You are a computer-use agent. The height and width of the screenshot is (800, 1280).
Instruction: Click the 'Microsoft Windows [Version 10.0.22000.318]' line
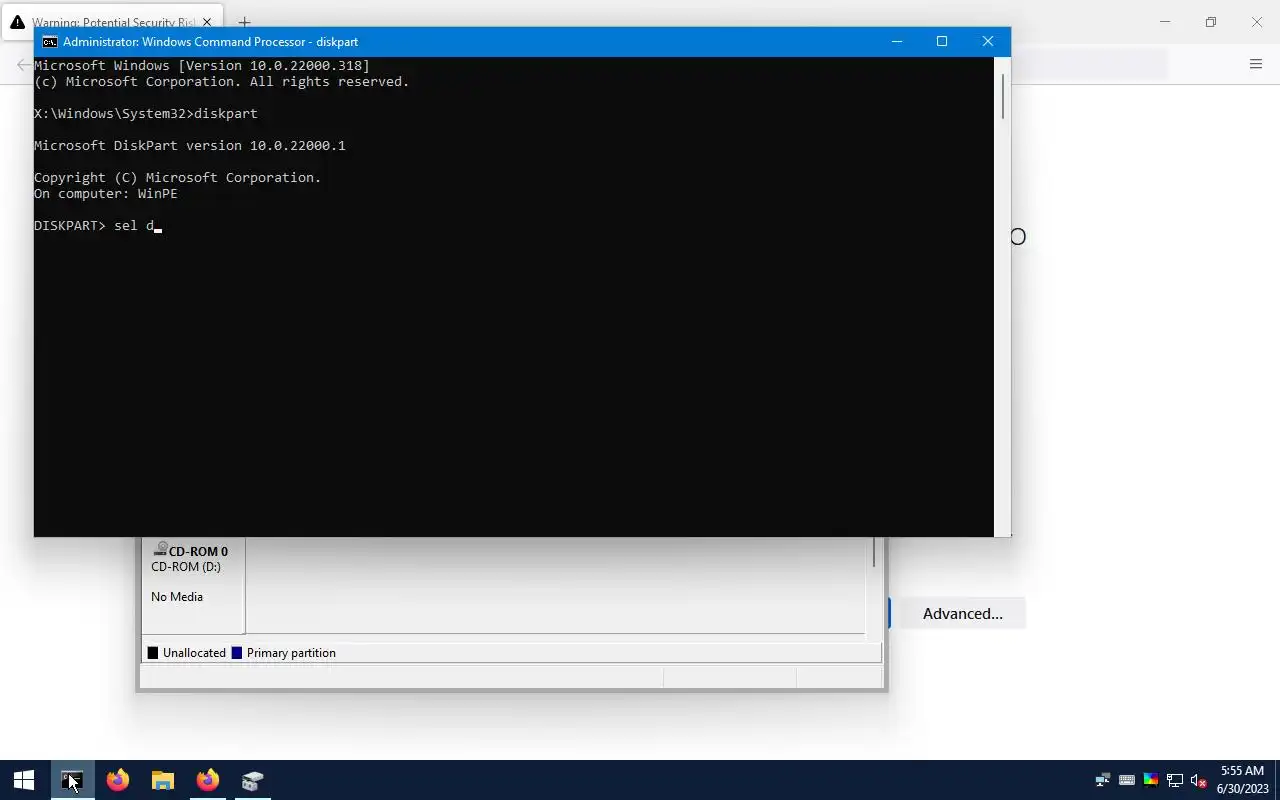(202, 66)
